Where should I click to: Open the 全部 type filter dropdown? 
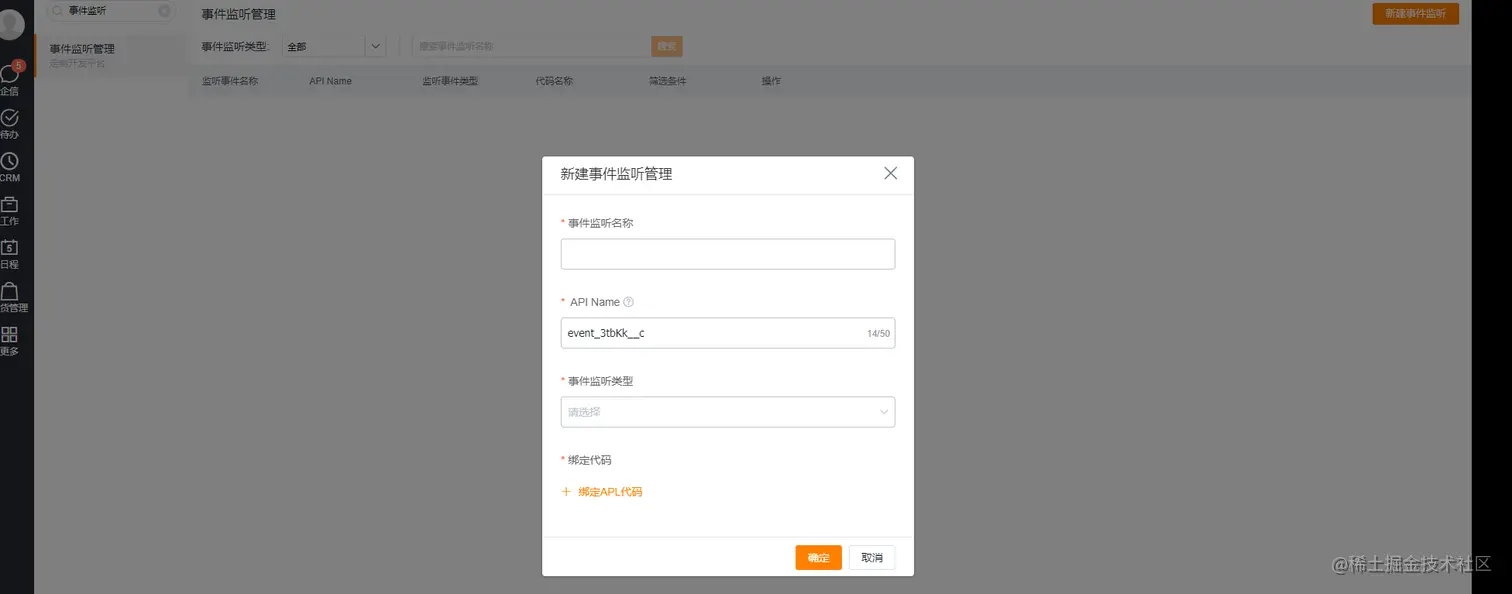click(334, 46)
